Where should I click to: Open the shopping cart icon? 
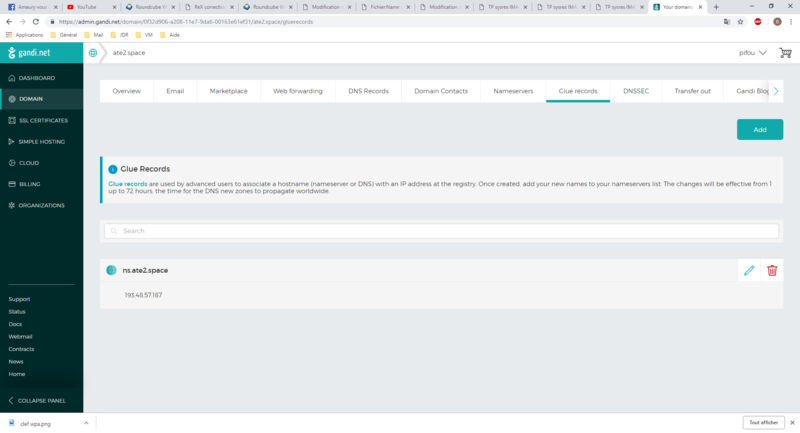[785, 53]
